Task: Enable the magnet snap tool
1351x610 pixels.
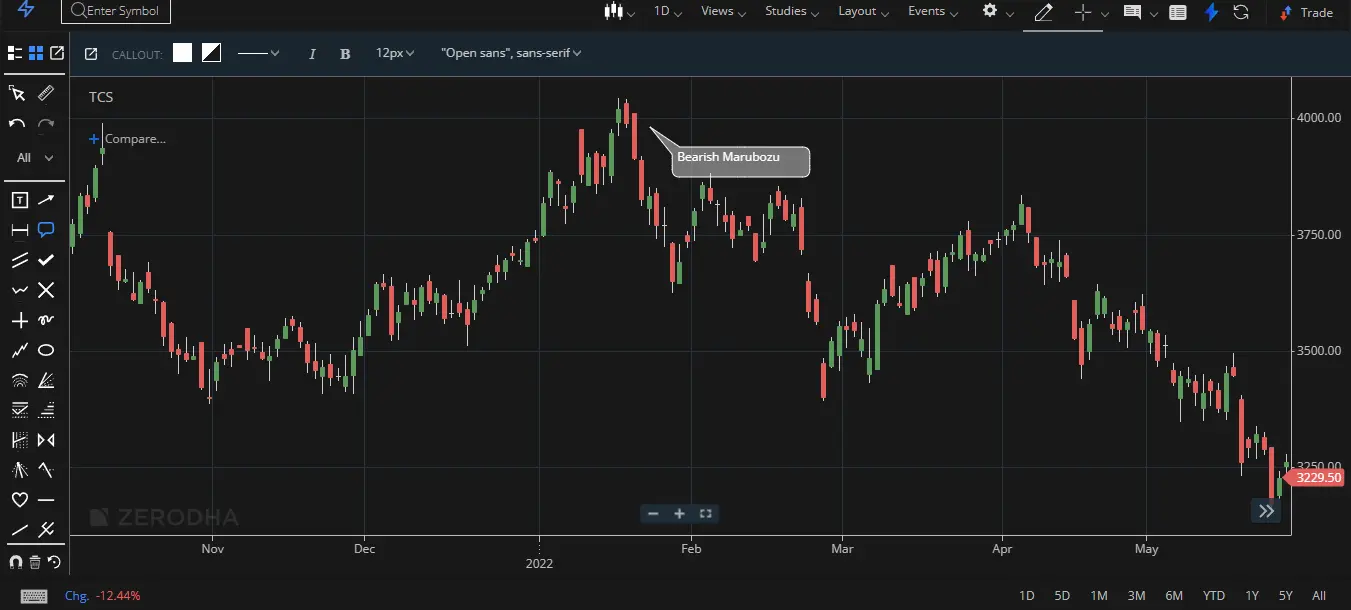Action: coord(15,562)
